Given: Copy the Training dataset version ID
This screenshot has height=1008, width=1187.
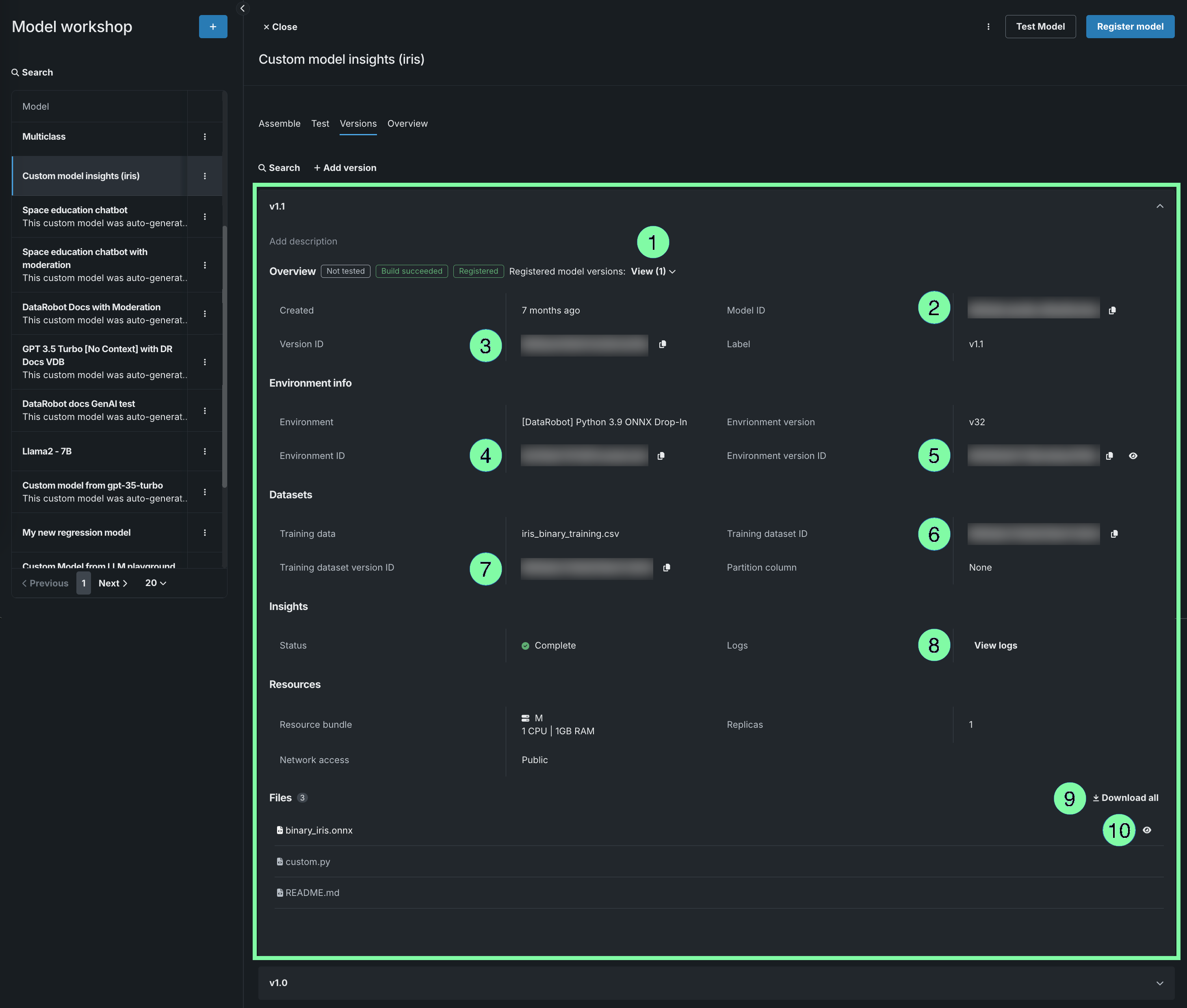Looking at the screenshot, I should pyautogui.click(x=666, y=567).
